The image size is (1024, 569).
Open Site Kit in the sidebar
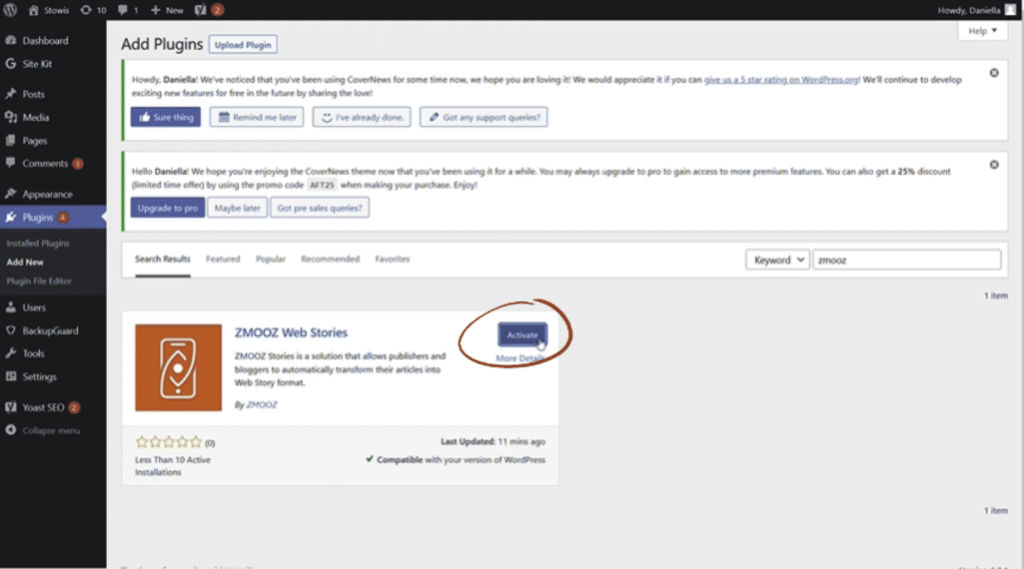coord(37,64)
